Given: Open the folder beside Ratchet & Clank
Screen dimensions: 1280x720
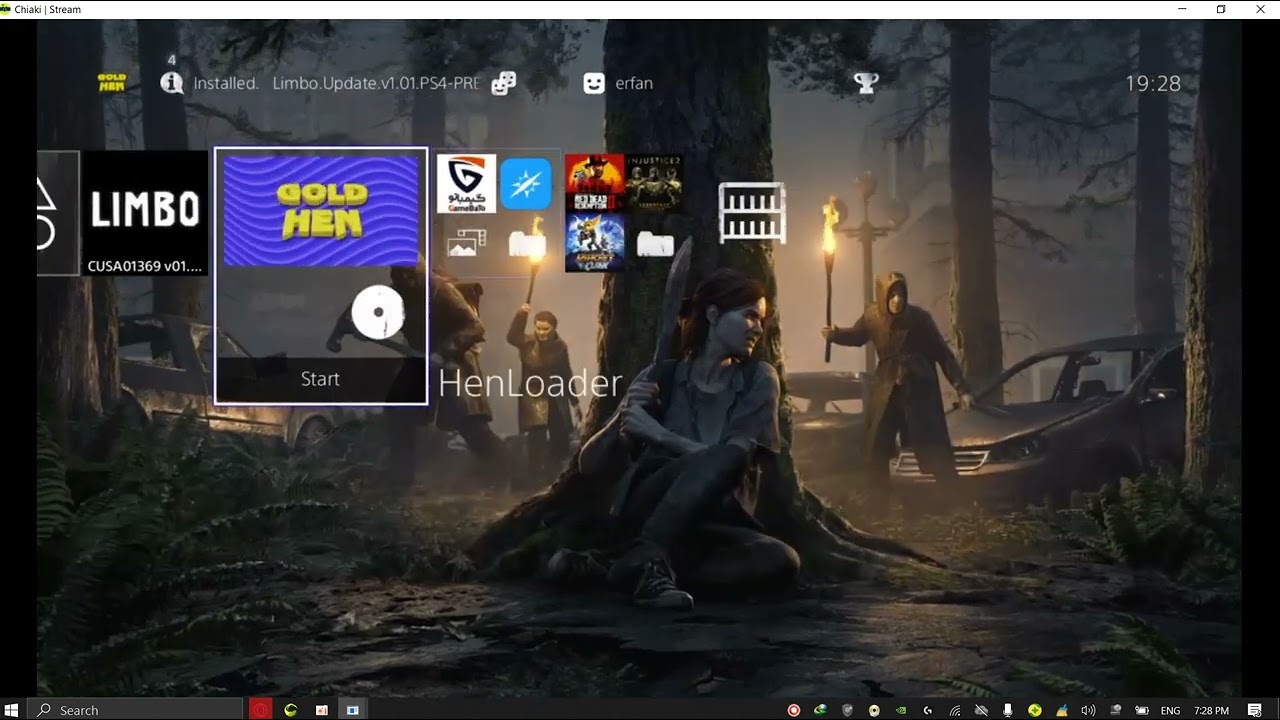Looking at the screenshot, I should tap(655, 243).
